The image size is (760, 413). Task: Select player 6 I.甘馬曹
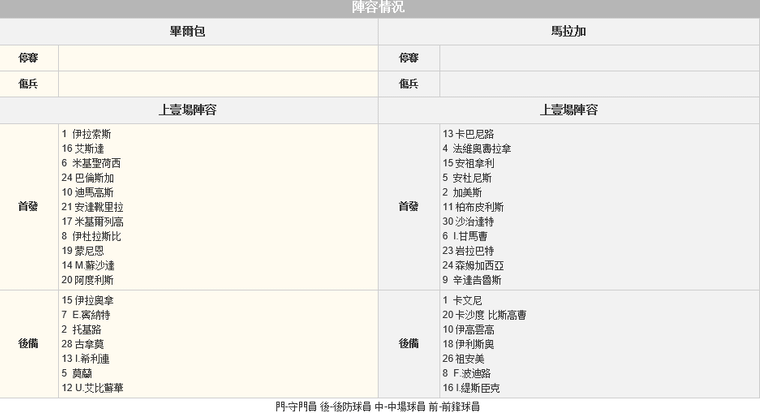[465, 236]
